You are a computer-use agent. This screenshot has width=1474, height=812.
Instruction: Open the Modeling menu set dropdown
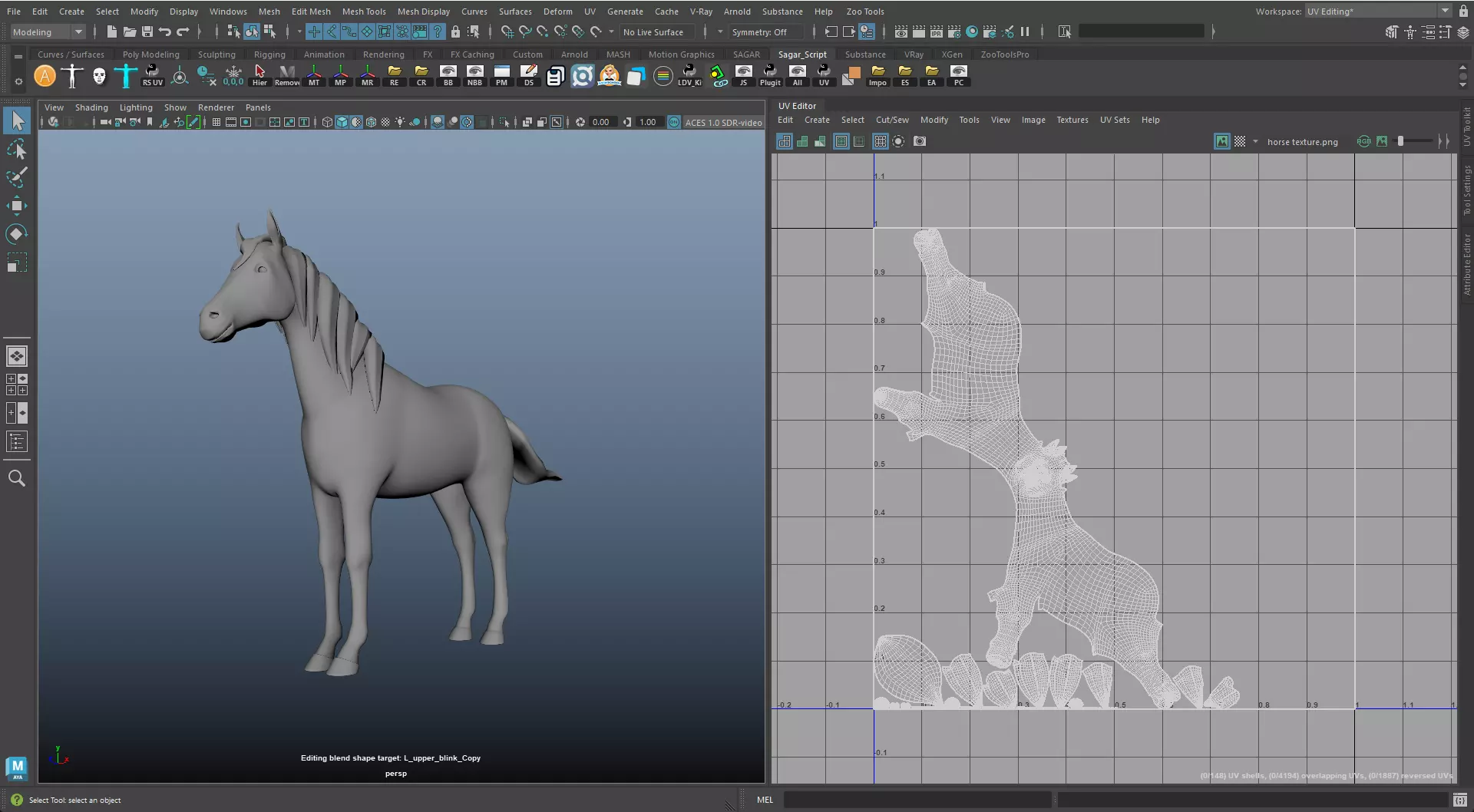click(x=48, y=31)
